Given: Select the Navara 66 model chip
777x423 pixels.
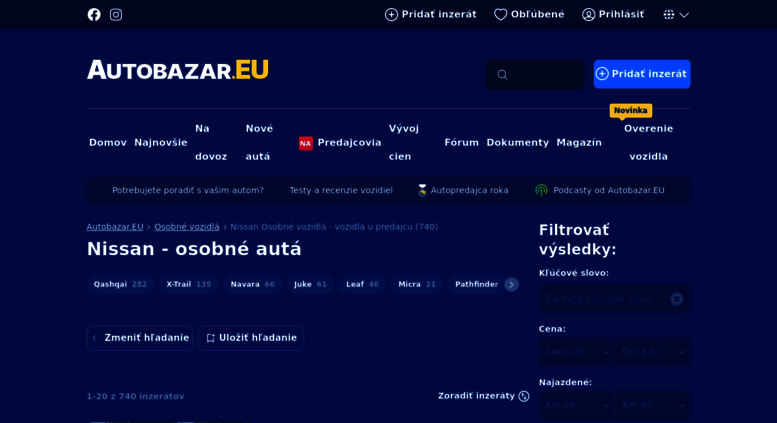Looking at the screenshot, I should 253,284.
